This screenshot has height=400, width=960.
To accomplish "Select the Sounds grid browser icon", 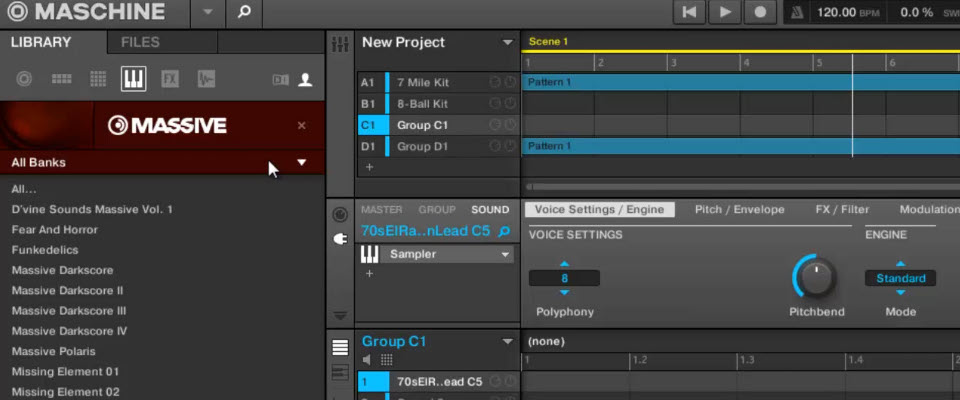I will 98,79.
